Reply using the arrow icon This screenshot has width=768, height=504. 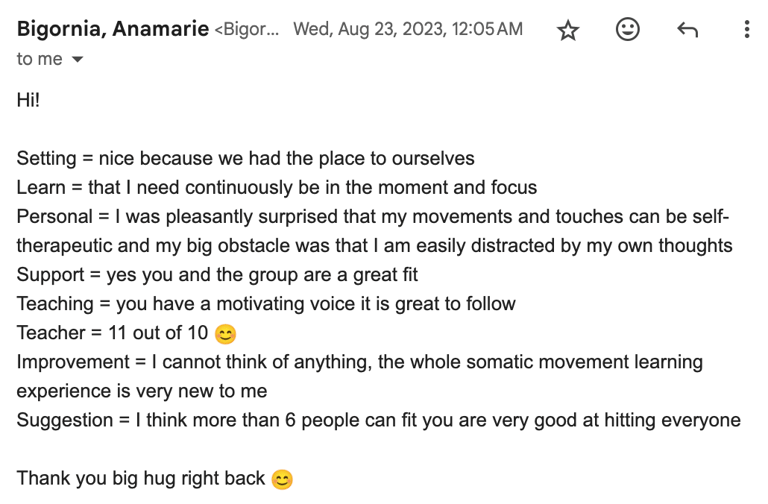click(687, 30)
